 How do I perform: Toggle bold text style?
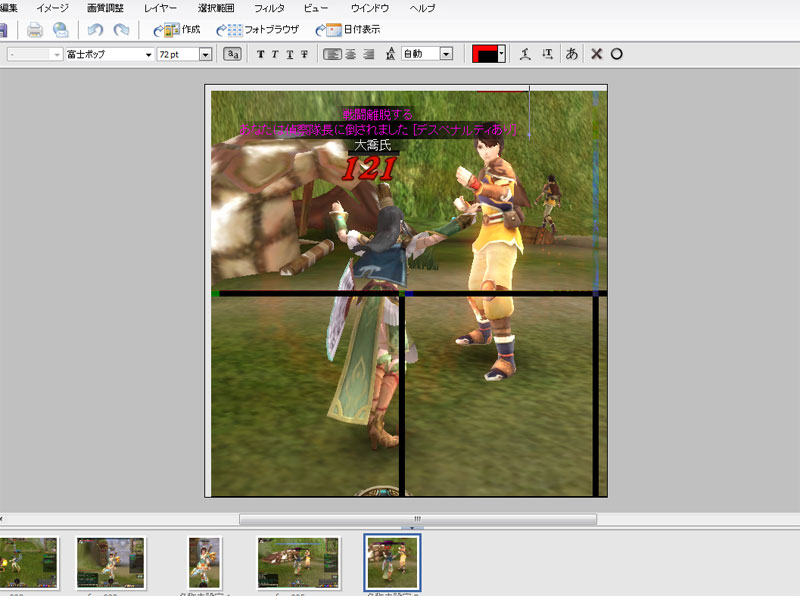(261, 54)
